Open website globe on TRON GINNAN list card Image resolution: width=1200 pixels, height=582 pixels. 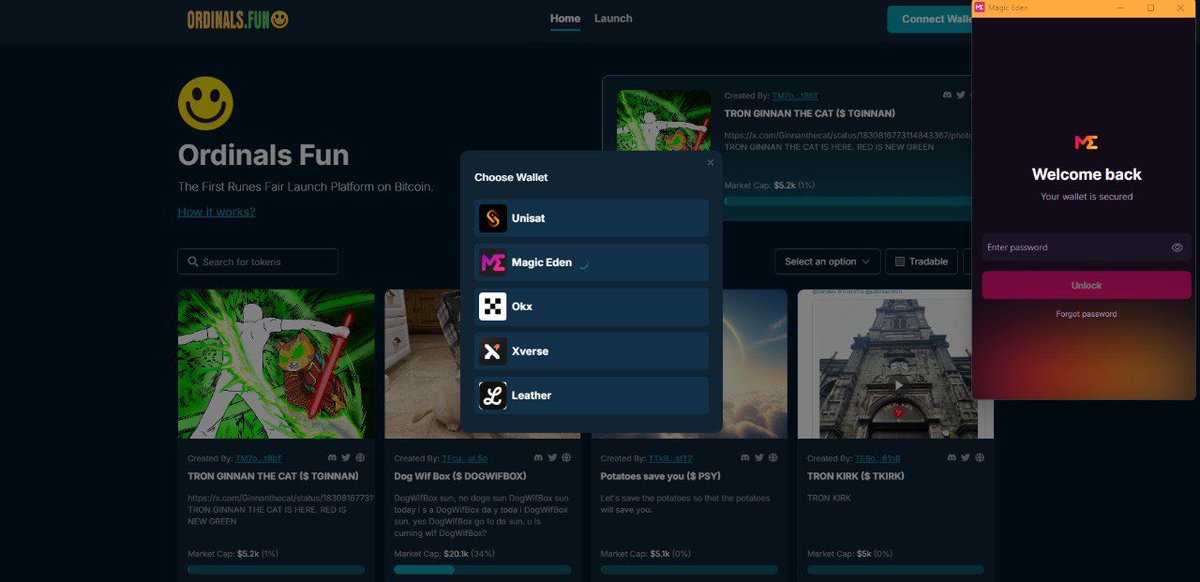point(360,458)
